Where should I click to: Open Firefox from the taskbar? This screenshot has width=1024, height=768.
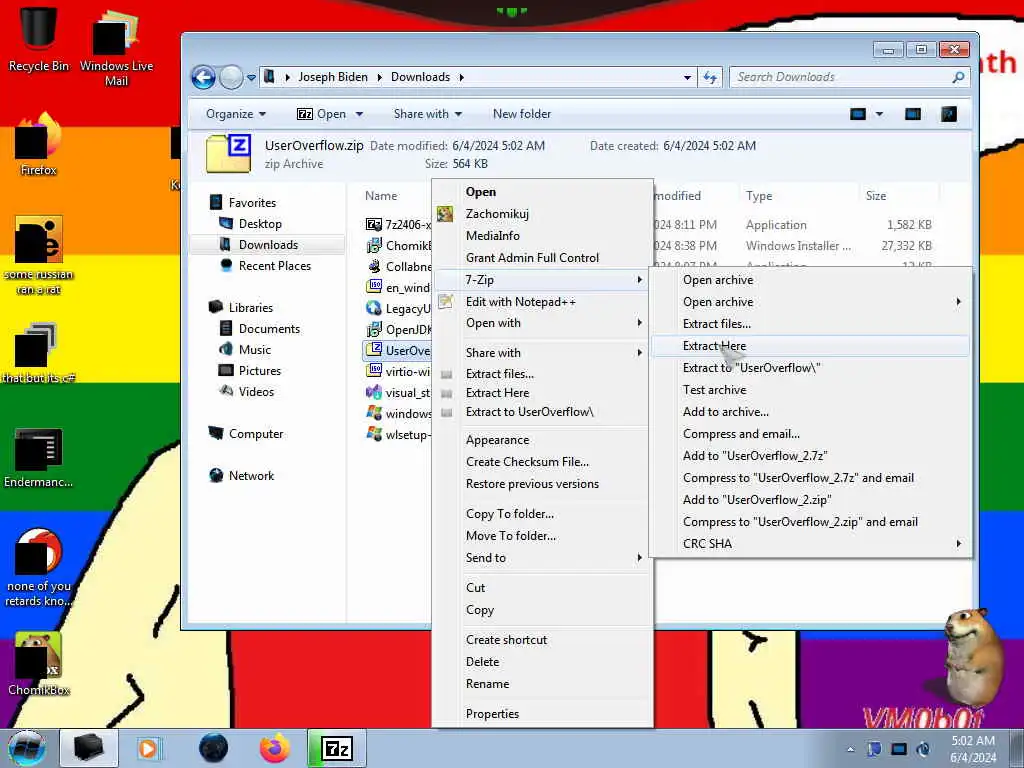point(275,748)
